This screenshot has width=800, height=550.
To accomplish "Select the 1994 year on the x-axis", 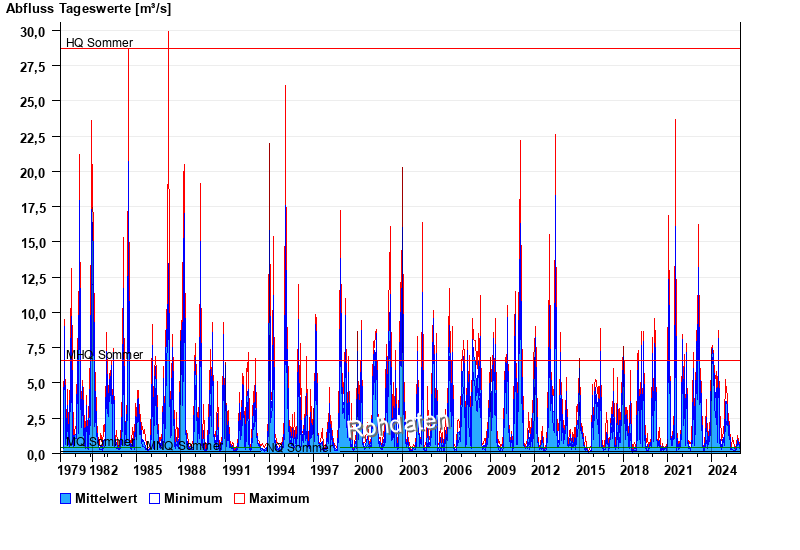I will coord(280,469).
